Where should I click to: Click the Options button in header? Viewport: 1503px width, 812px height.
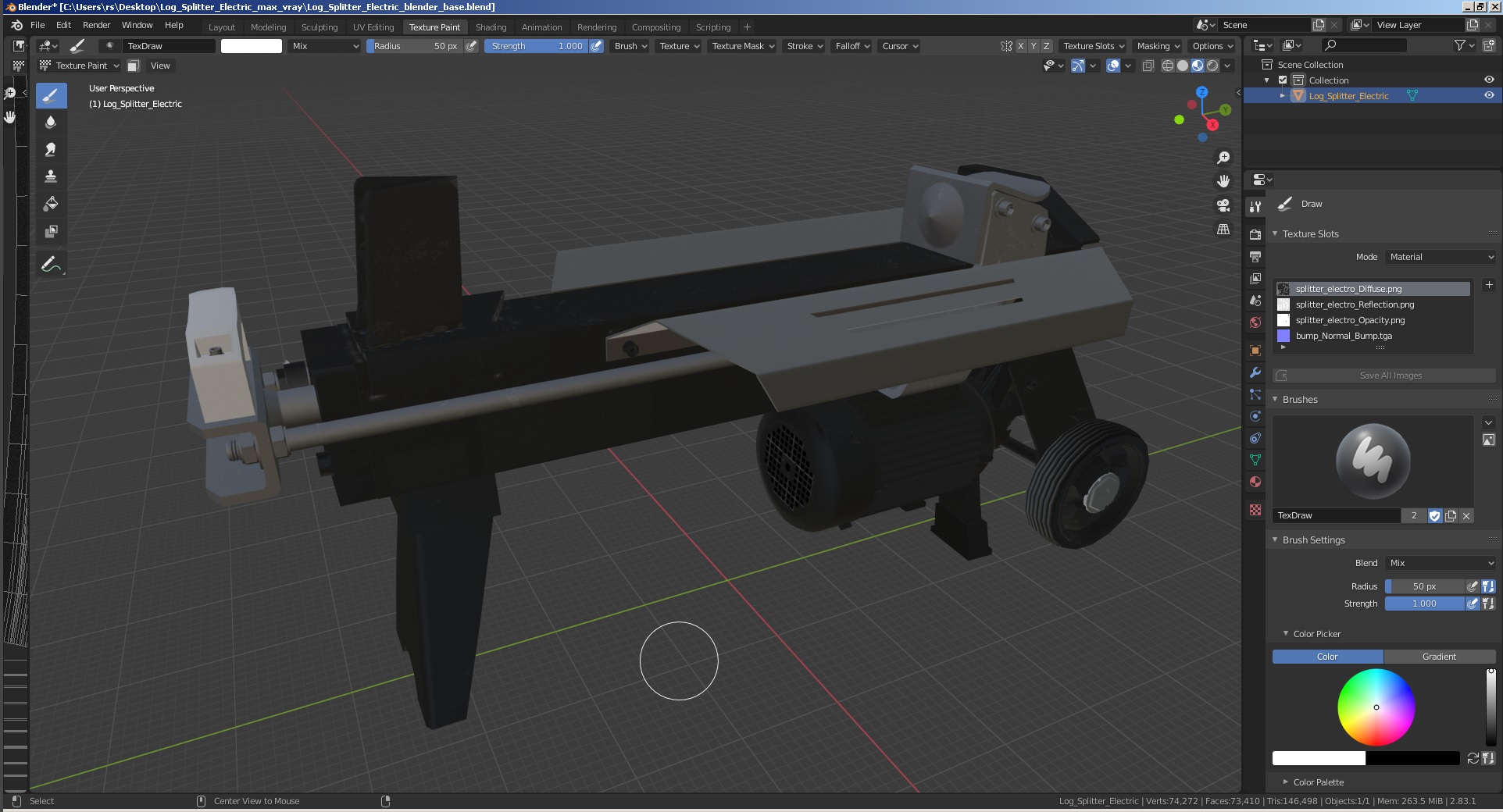coord(1212,46)
